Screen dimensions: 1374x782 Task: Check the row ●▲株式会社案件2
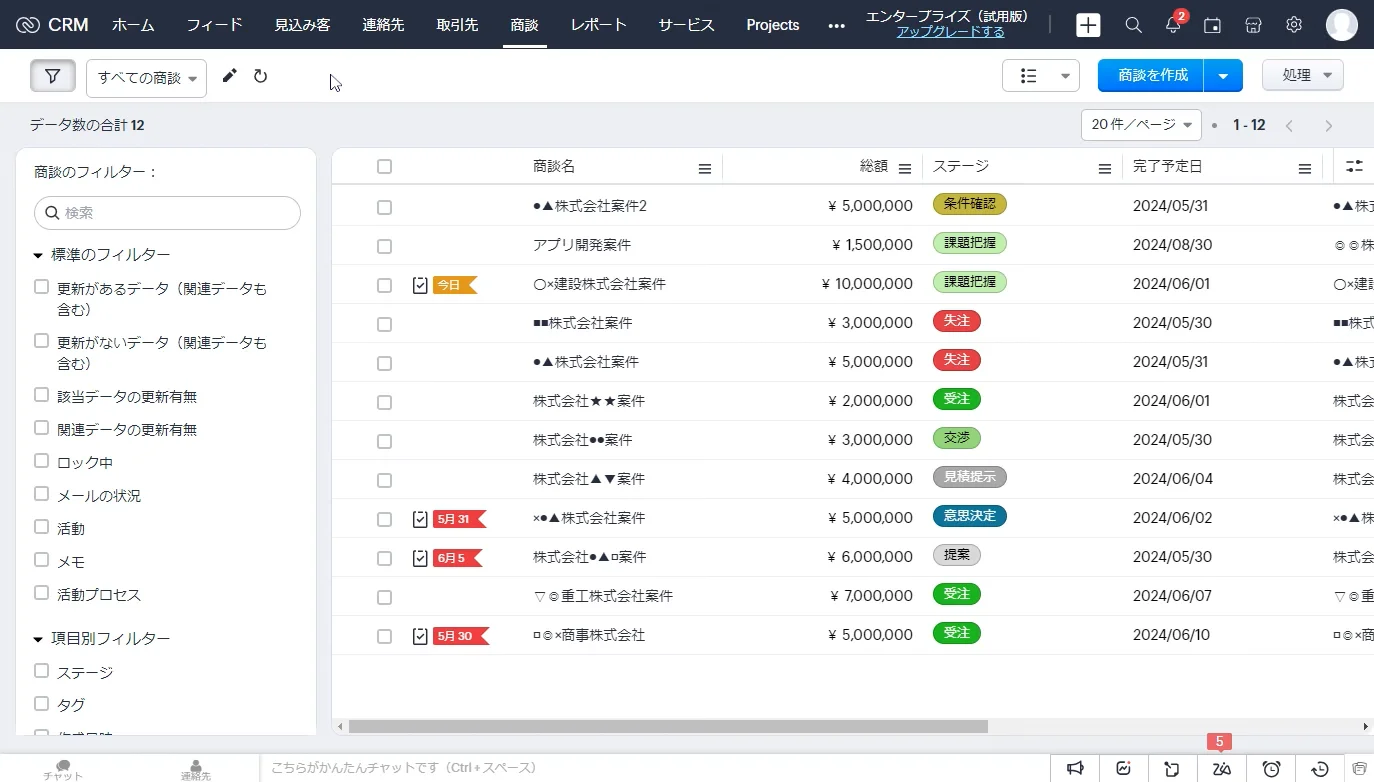pyautogui.click(x=384, y=207)
